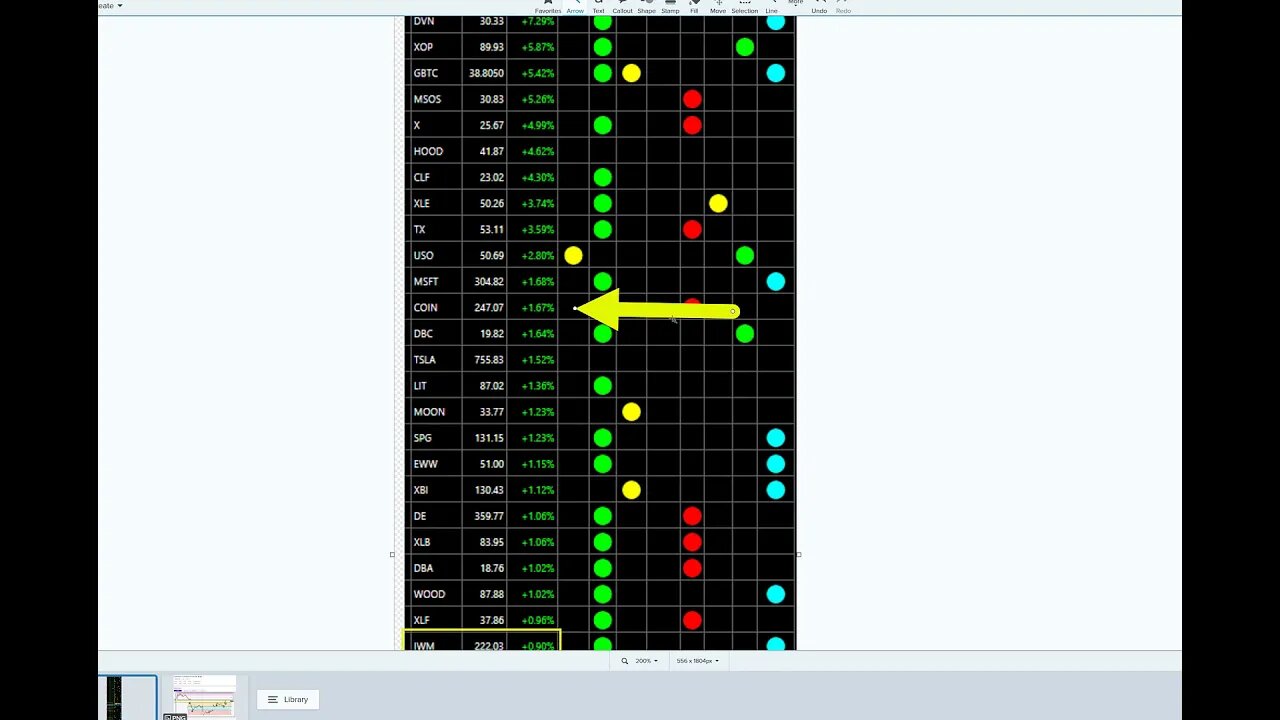Select the Selection tool
Viewport: 1280px width, 720px height.
(x=744, y=6)
